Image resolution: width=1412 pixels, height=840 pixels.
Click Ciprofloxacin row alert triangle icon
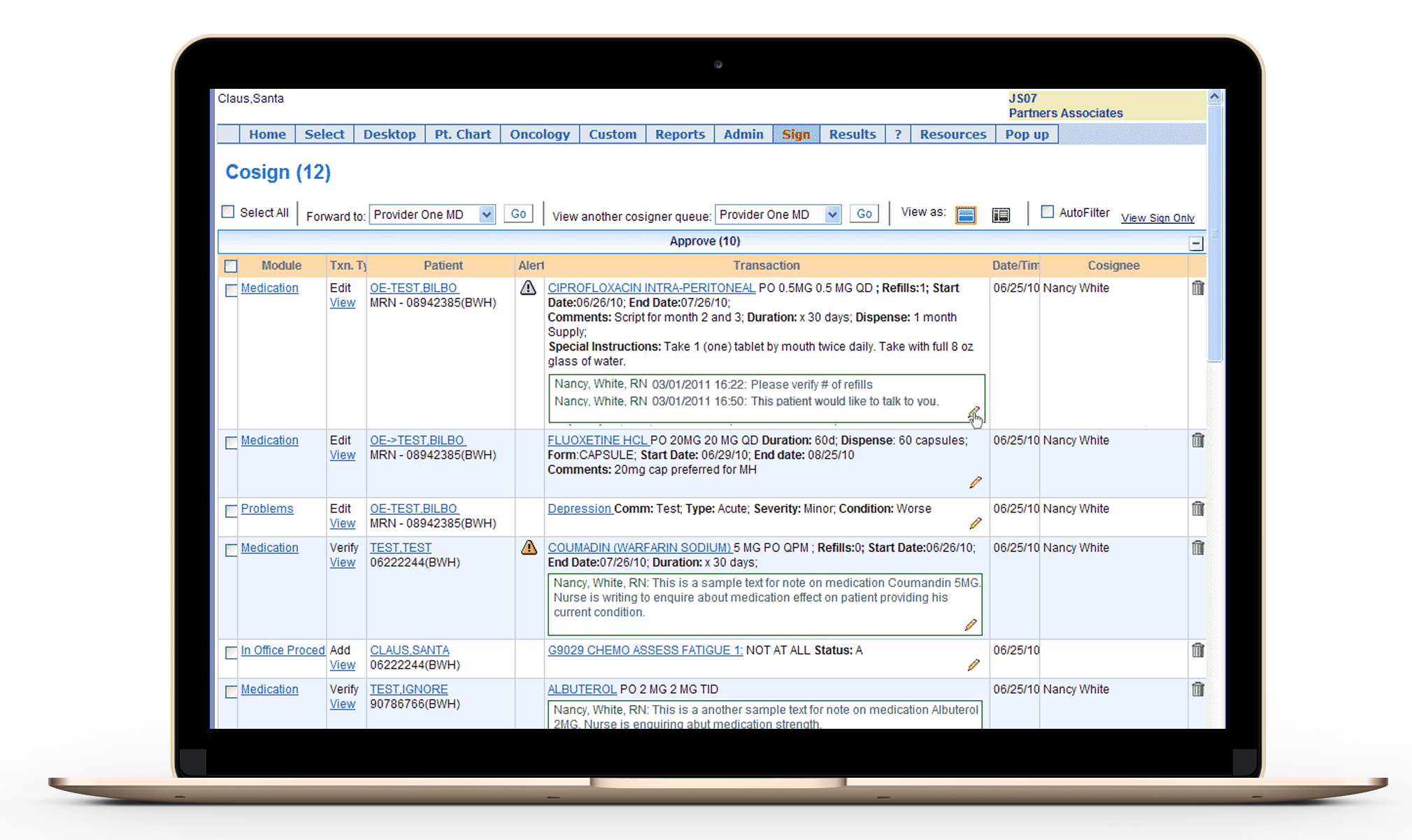(528, 288)
